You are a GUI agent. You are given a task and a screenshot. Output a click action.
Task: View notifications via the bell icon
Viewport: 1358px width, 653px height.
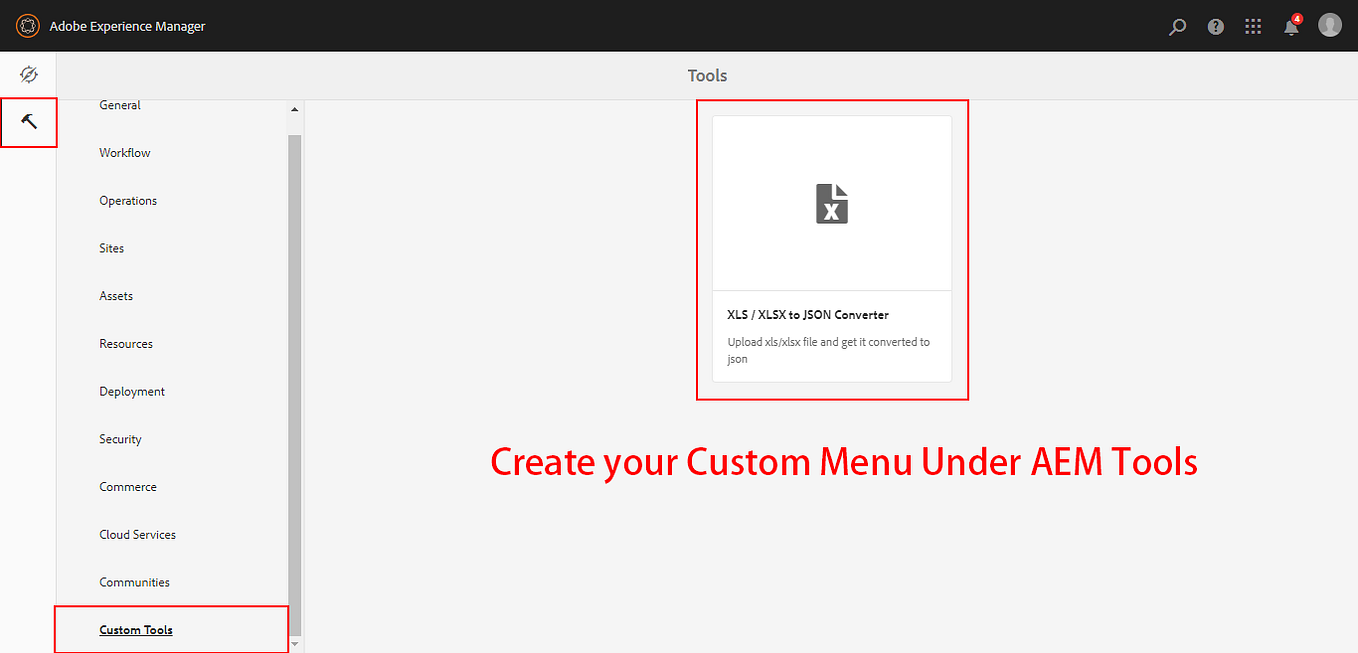[x=1290, y=26]
